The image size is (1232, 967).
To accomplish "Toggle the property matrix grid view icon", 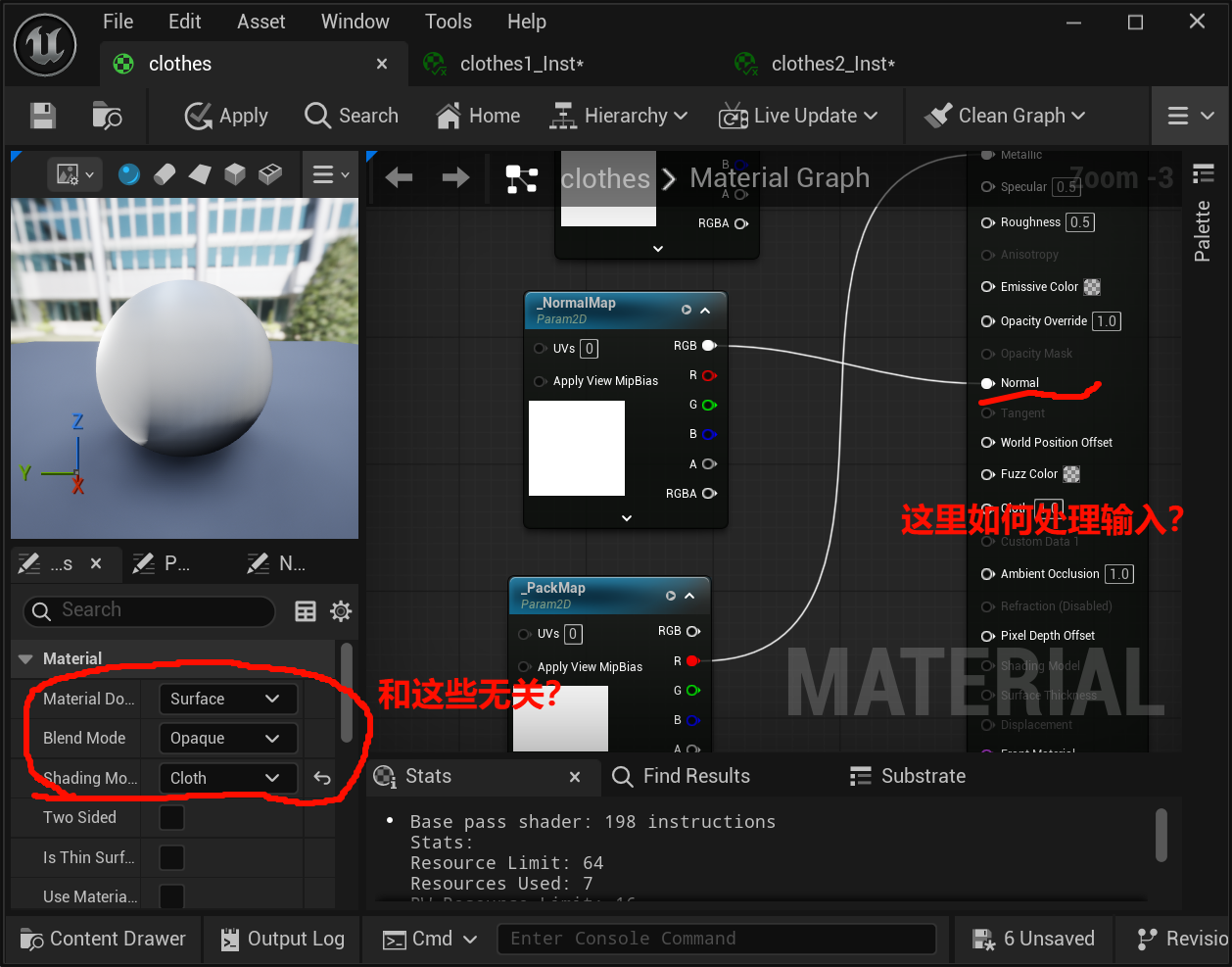I will (306, 611).
